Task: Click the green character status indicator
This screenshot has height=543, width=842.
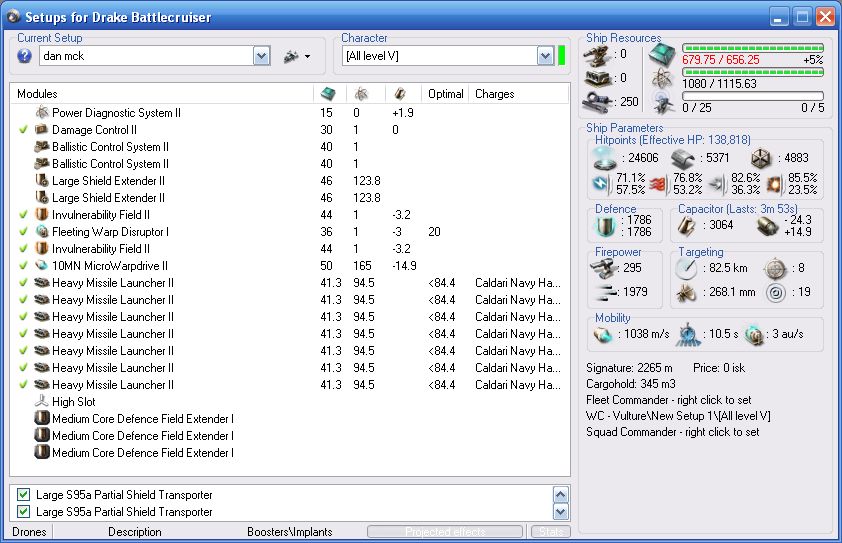Action: pos(562,56)
